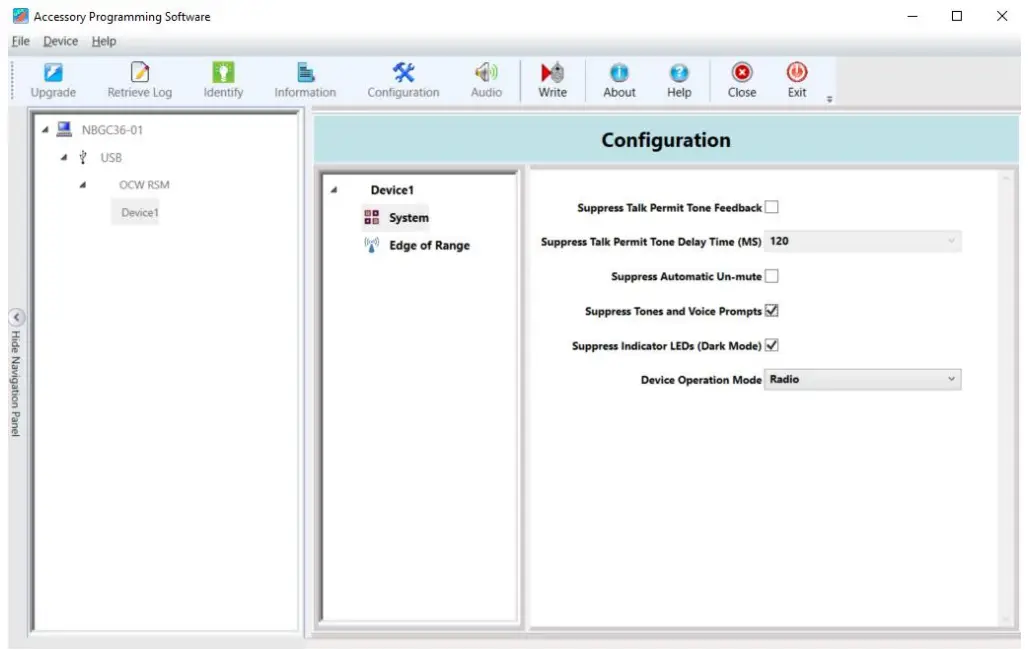Open the Device Operation Mode dropdown
This screenshot has width=1028, height=650.
pyautogui.click(x=950, y=379)
